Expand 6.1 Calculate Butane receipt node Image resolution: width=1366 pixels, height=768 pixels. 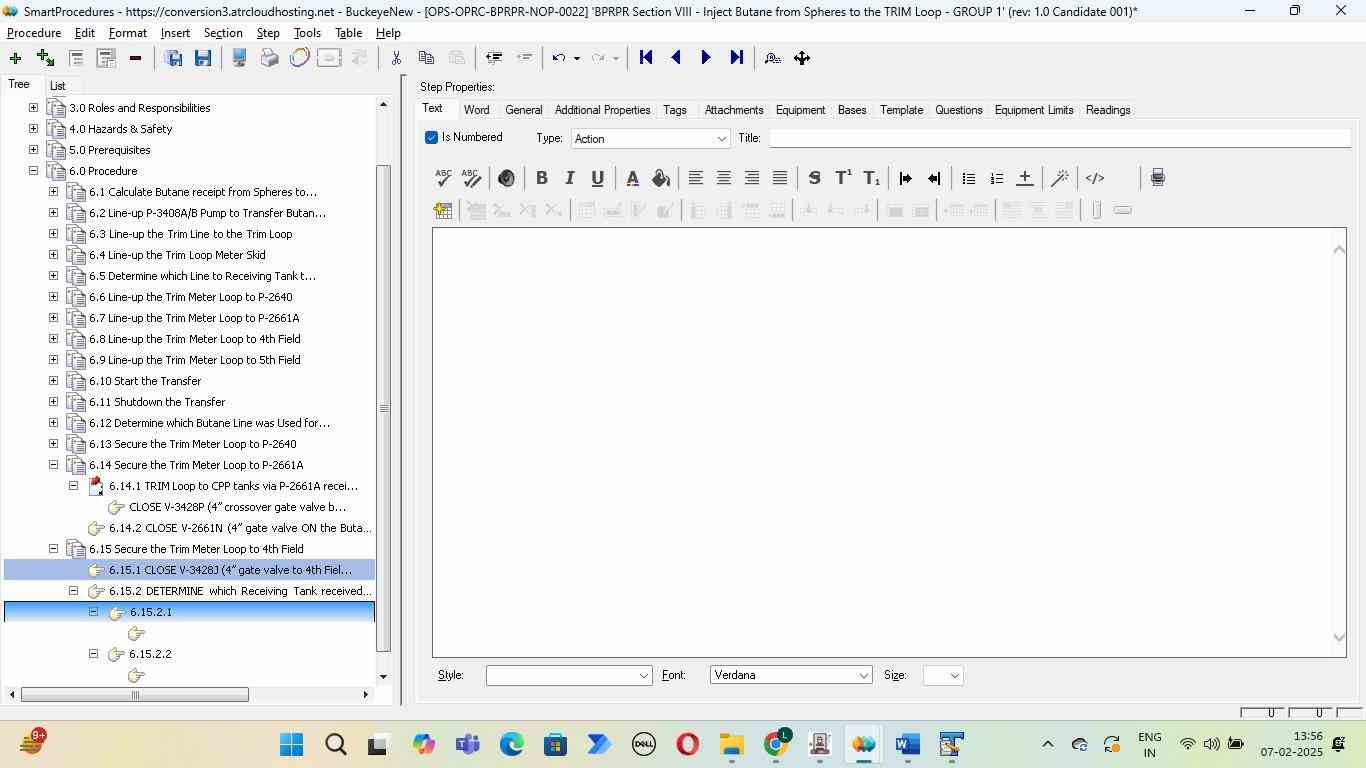tap(53, 191)
